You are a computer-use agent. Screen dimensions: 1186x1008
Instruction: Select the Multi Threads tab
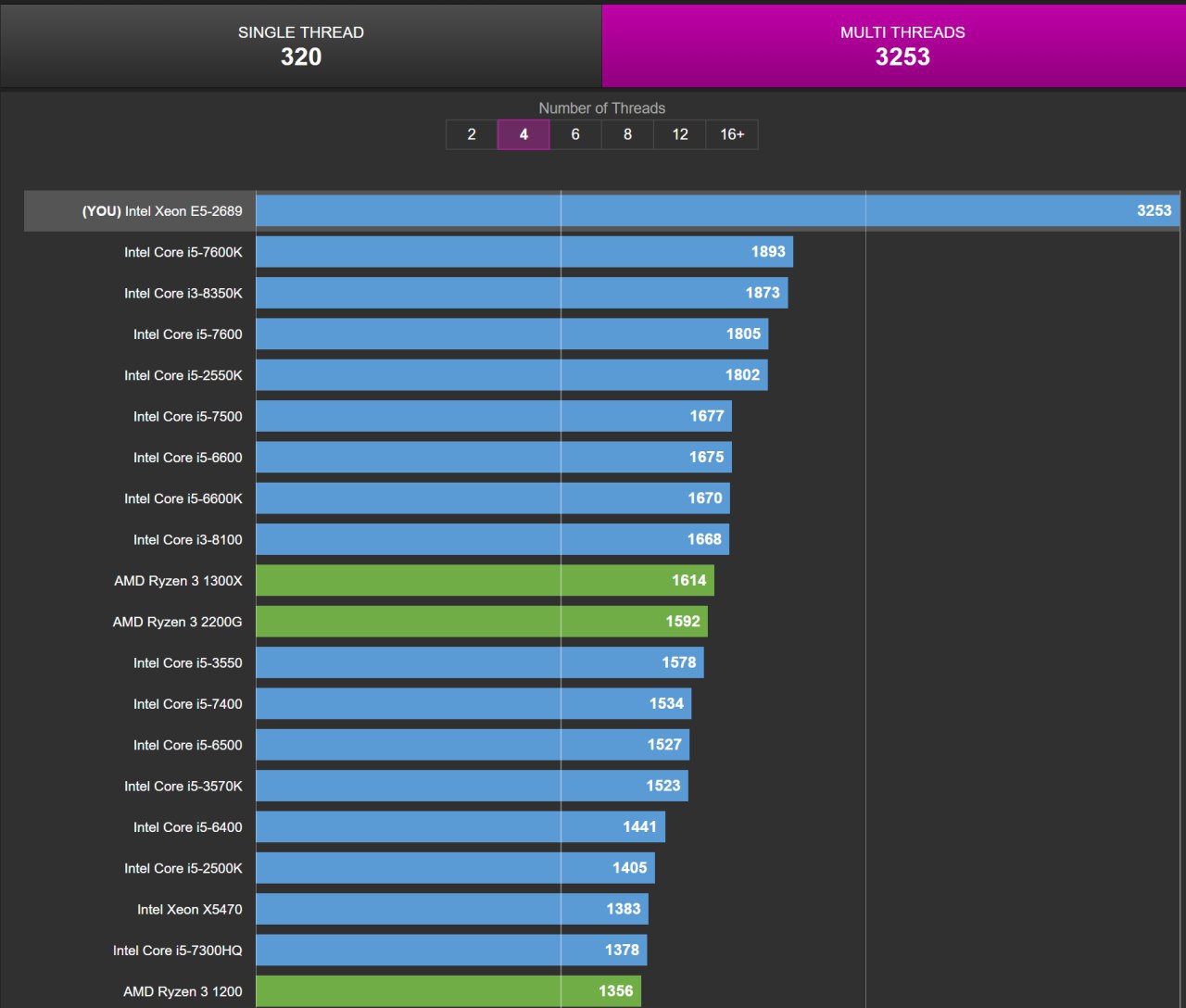pos(894,45)
